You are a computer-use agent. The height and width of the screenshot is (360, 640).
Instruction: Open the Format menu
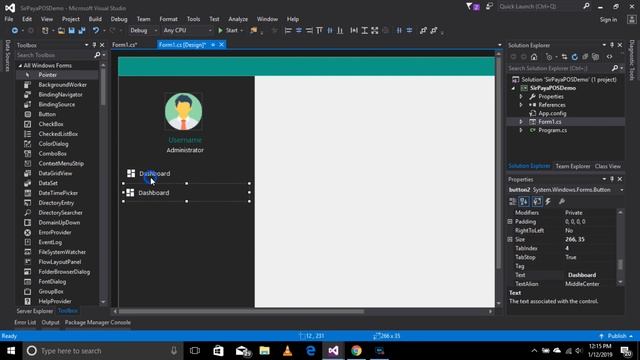(x=168, y=19)
